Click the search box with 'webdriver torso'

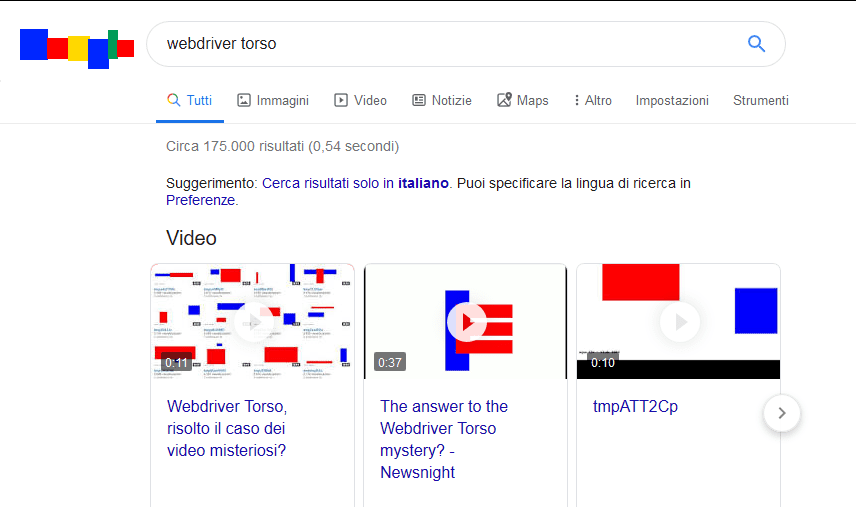click(x=440, y=44)
